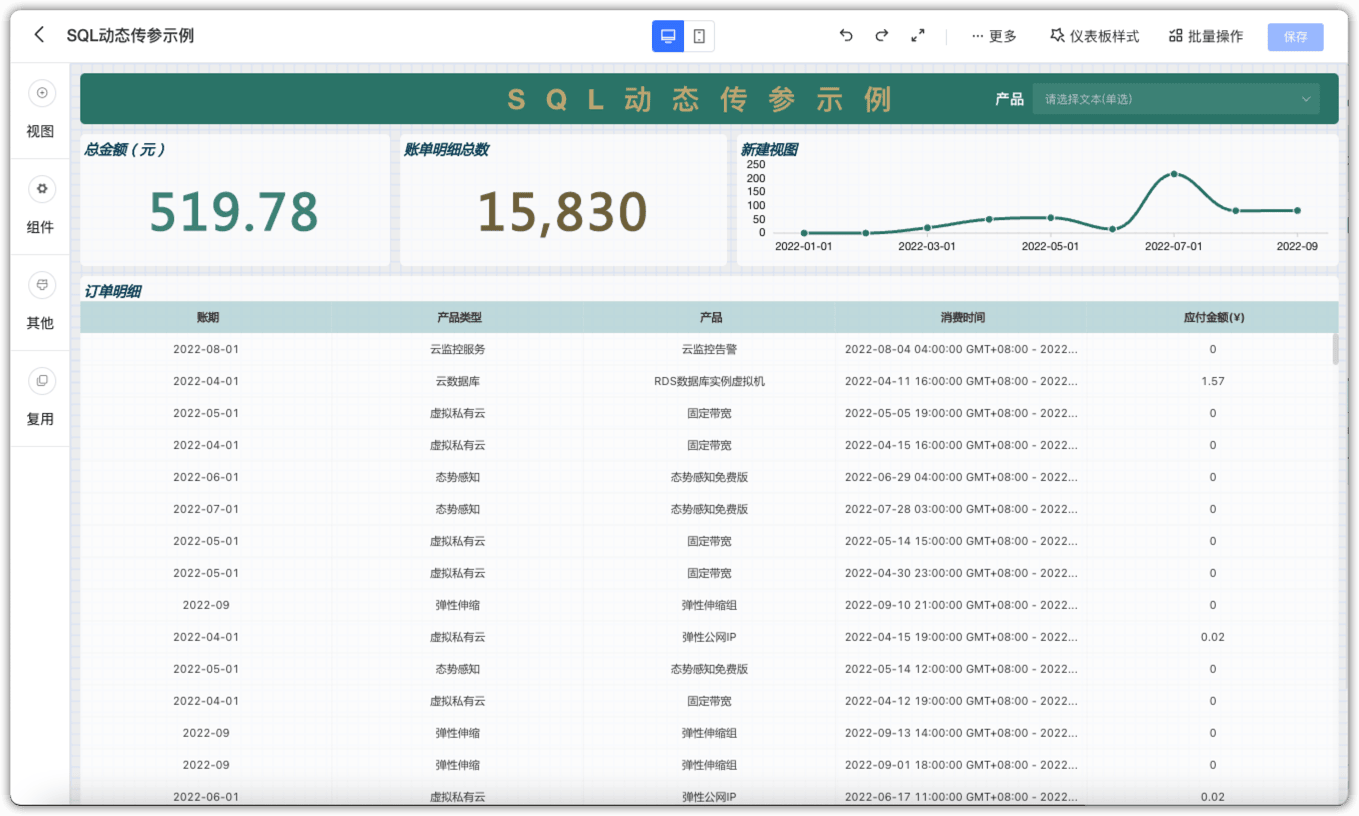
Task: Open 仪表板样式 settings
Action: [x=1094, y=36]
